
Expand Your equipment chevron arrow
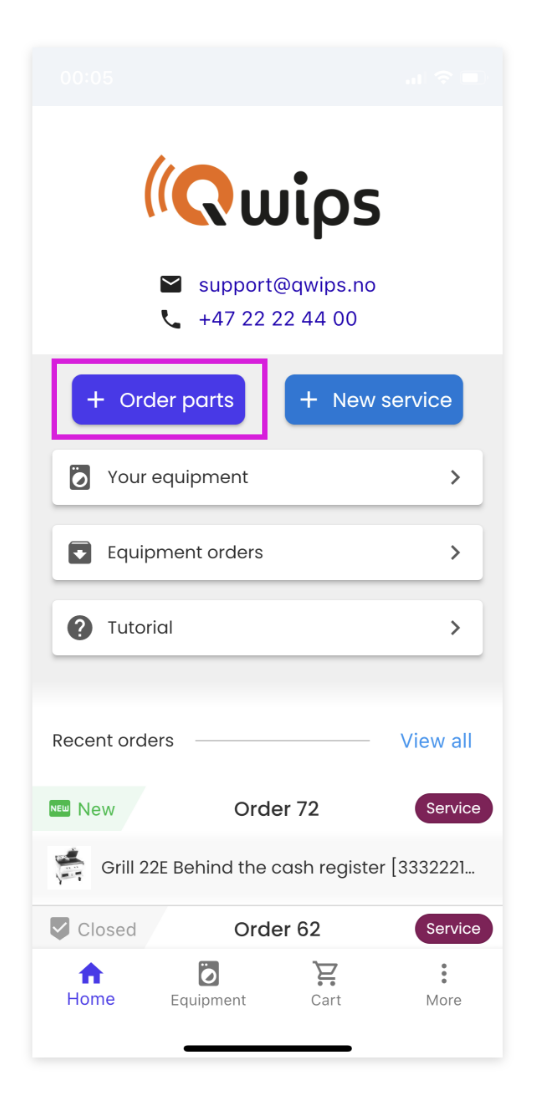point(456,478)
